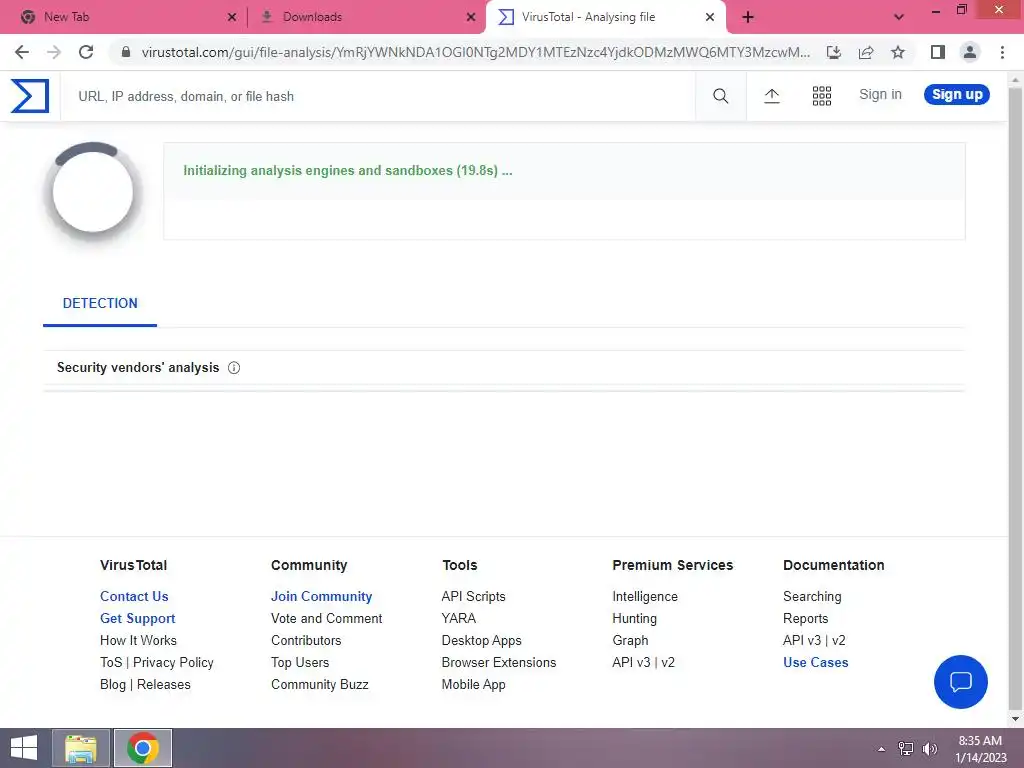
Task: Open the Top Users link
Action: click(300, 663)
